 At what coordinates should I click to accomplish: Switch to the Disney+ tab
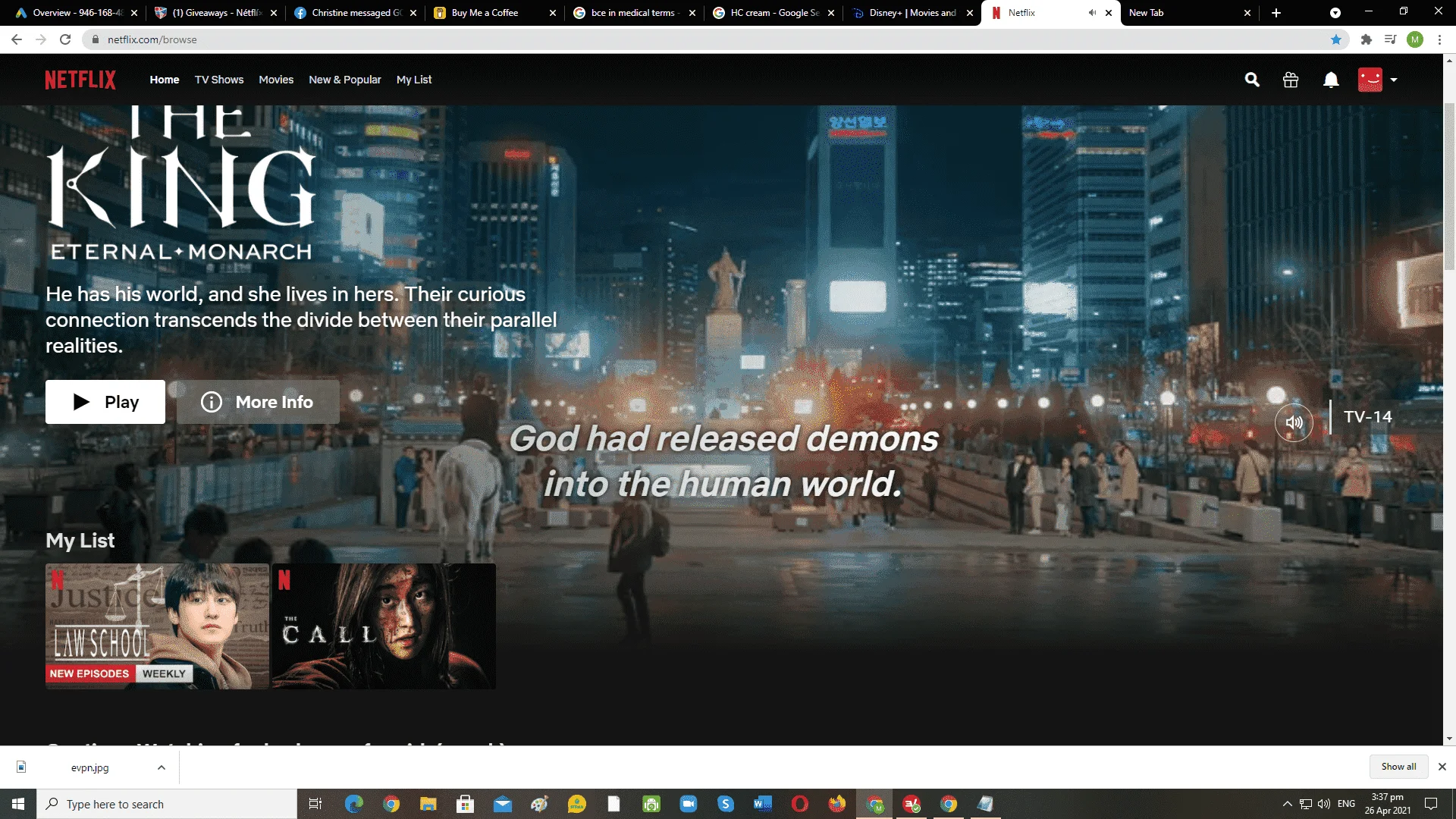[911, 13]
